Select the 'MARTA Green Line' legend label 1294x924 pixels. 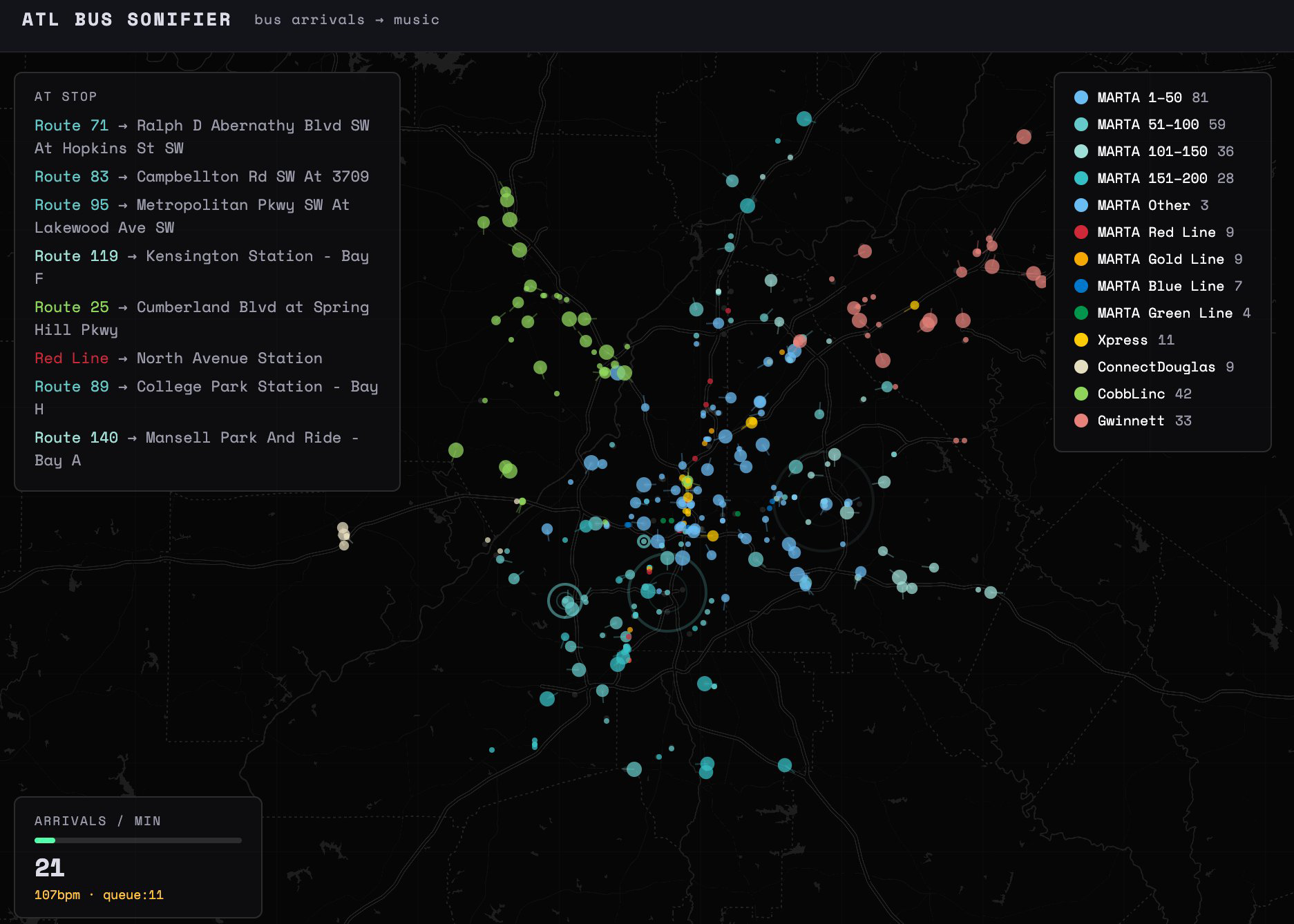point(1165,313)
